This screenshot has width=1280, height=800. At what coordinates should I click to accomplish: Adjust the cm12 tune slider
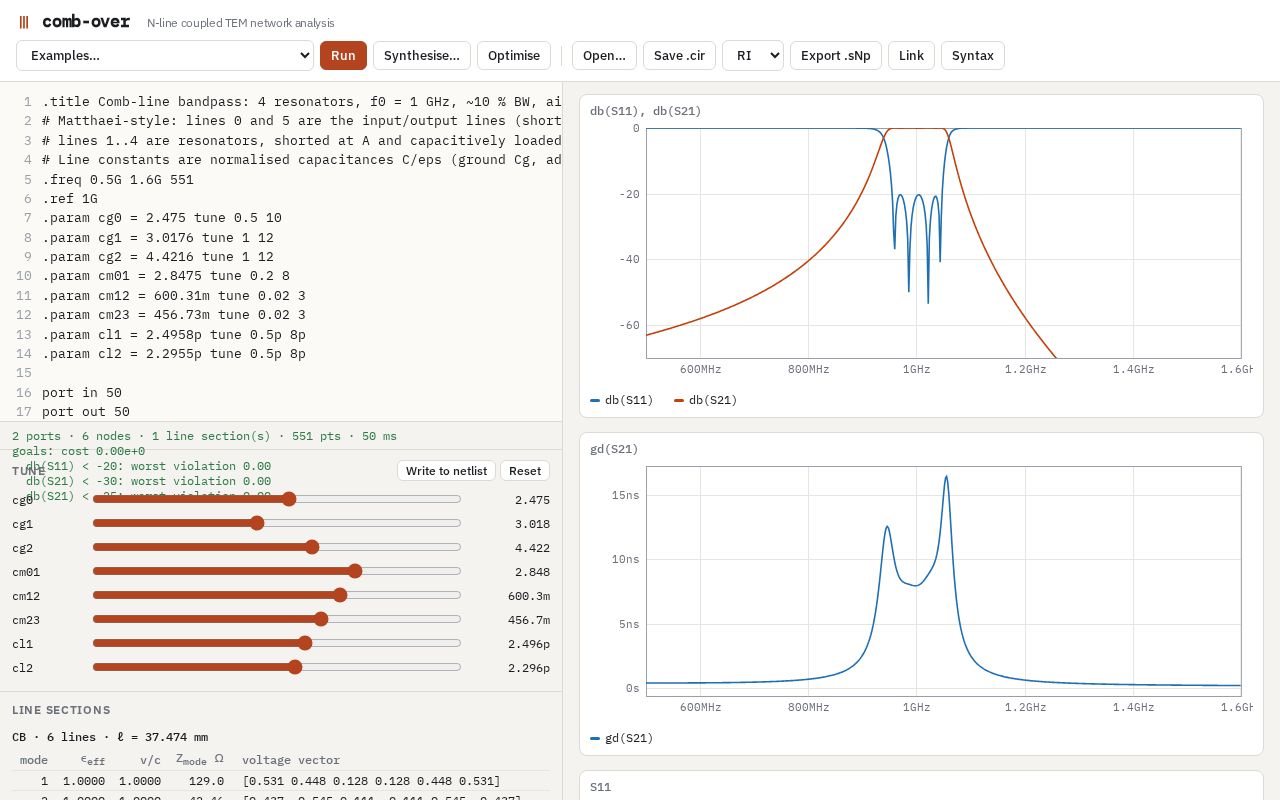click(277, 595)
